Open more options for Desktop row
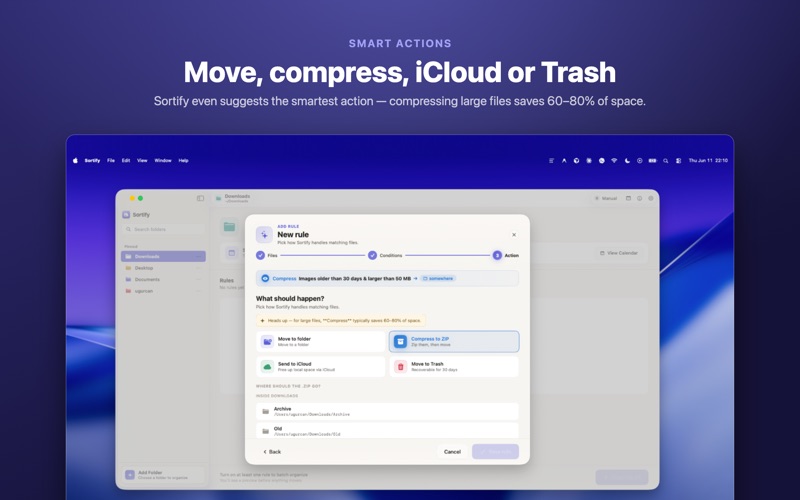 click(198, 268)
